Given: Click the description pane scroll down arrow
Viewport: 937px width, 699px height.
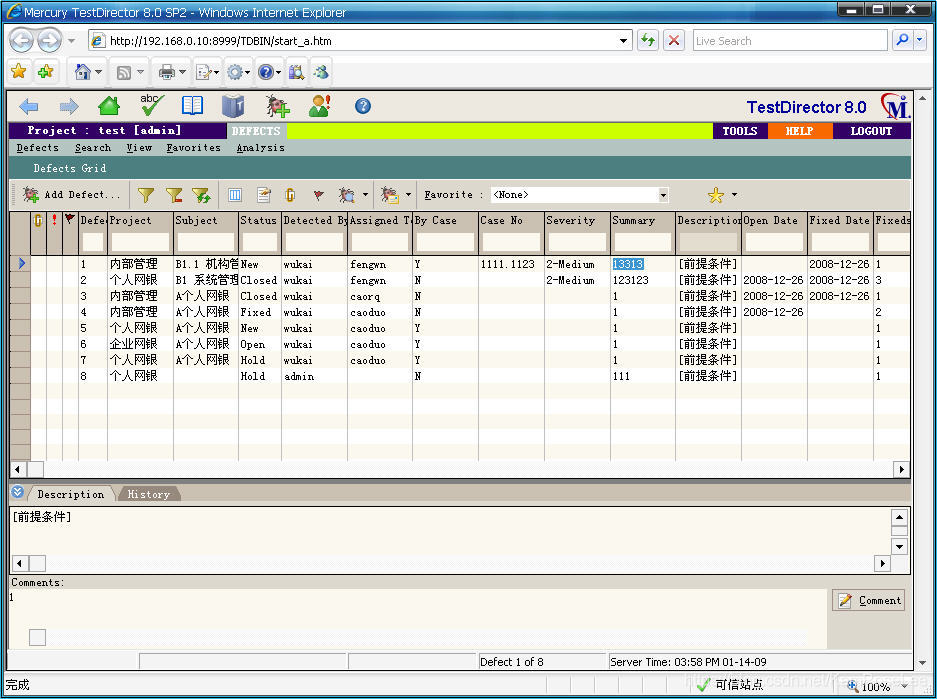Looking at the screenshot, I should pos(899,546).
